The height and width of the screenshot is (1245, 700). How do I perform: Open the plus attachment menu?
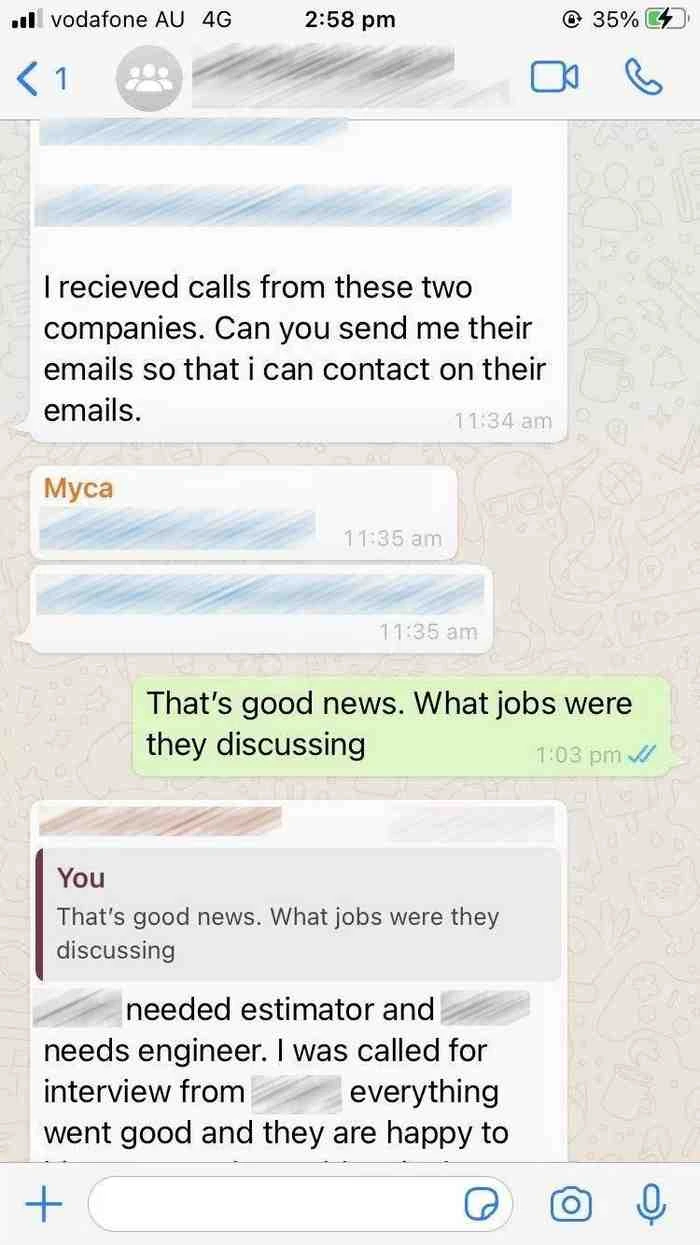pyautogui.click(x=42, y=1204)
